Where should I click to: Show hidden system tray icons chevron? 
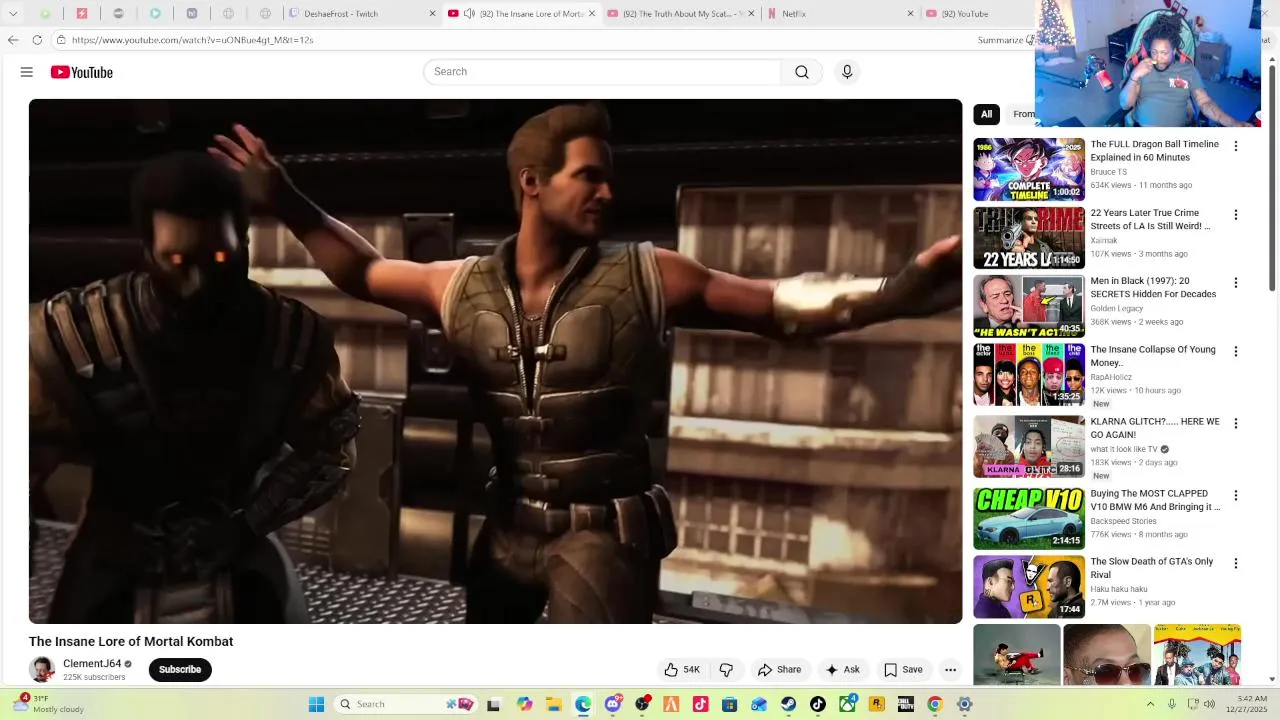tap(1150, 704)
